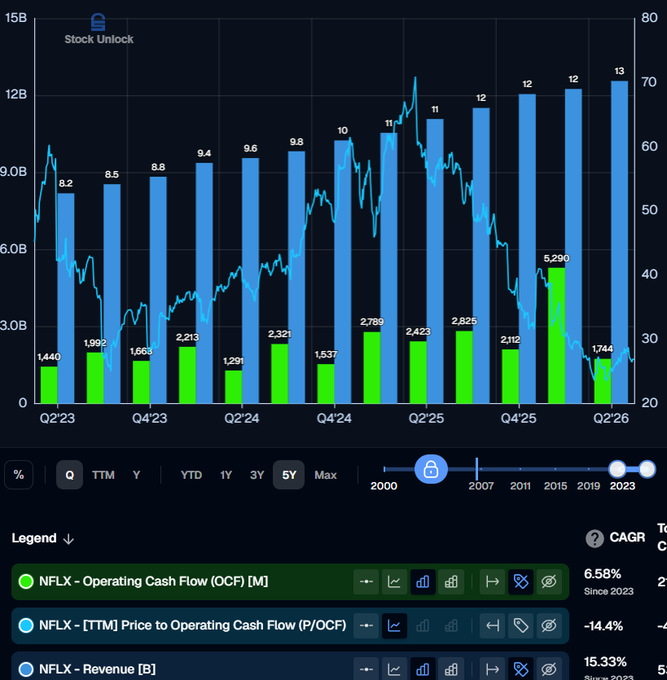Select bar chart icon for Operating Cash Flow
Viewport: 667px width, 680px height.
click(423, 582)
